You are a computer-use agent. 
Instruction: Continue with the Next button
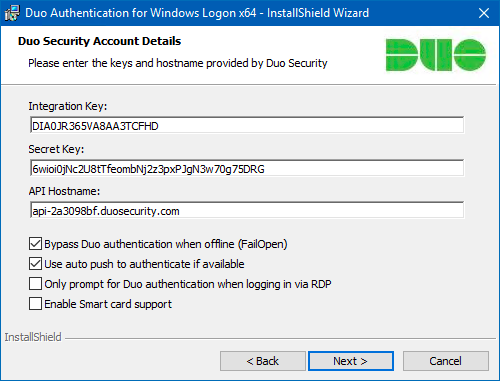click(x=351, y=361)
